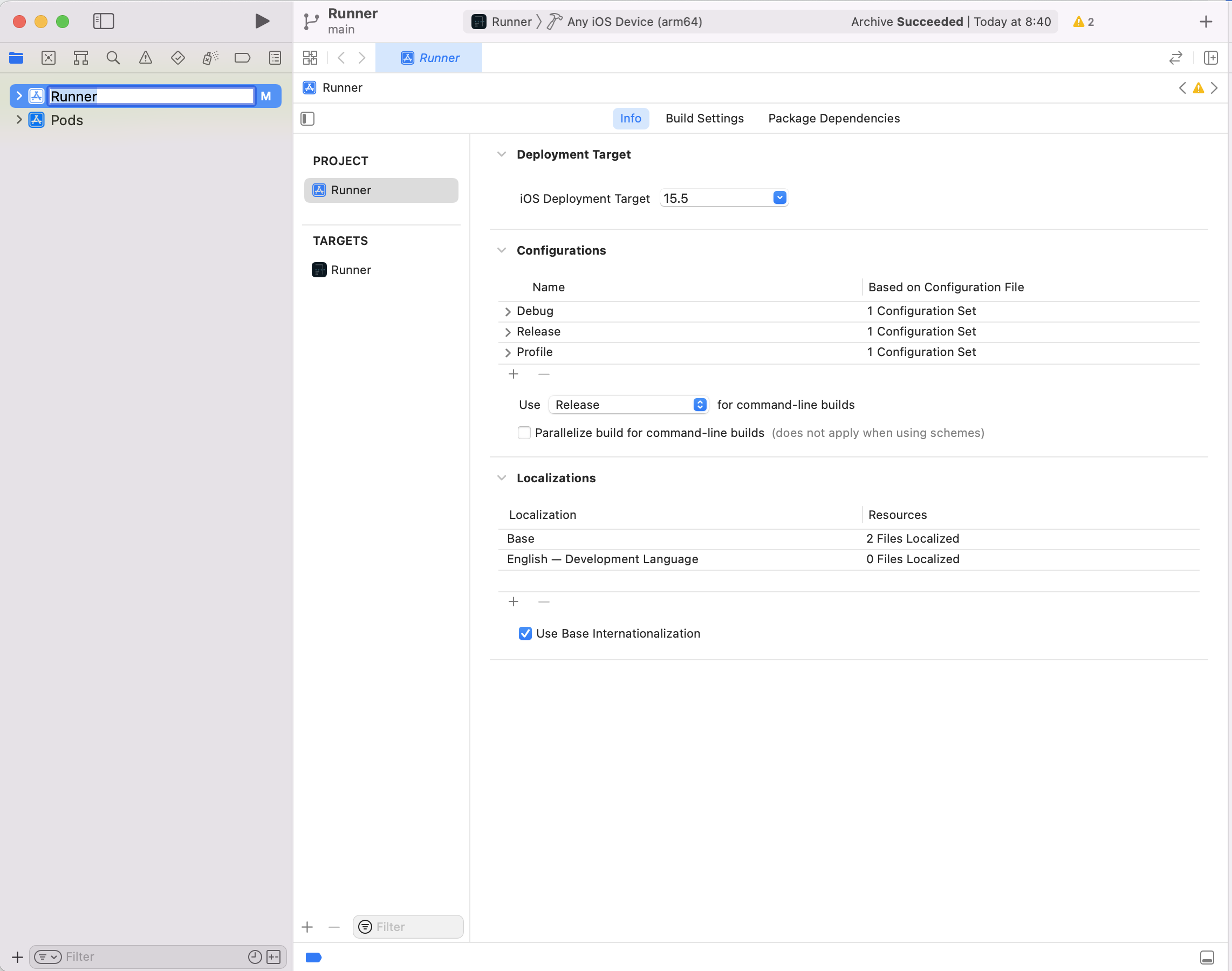Open command-line builds Release dropdown

point(628,405)
